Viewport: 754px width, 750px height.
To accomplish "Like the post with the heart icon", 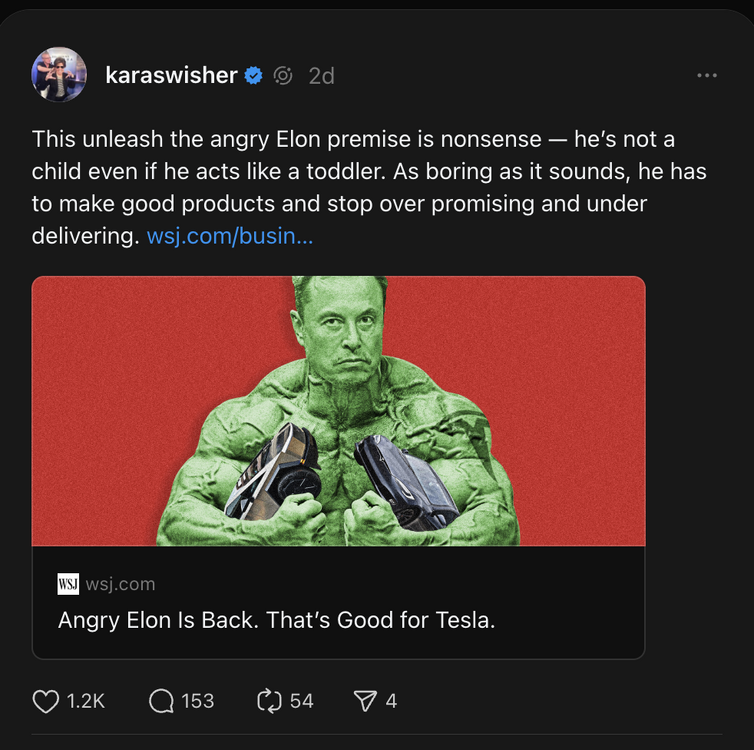I will click(x=46, y=701).
